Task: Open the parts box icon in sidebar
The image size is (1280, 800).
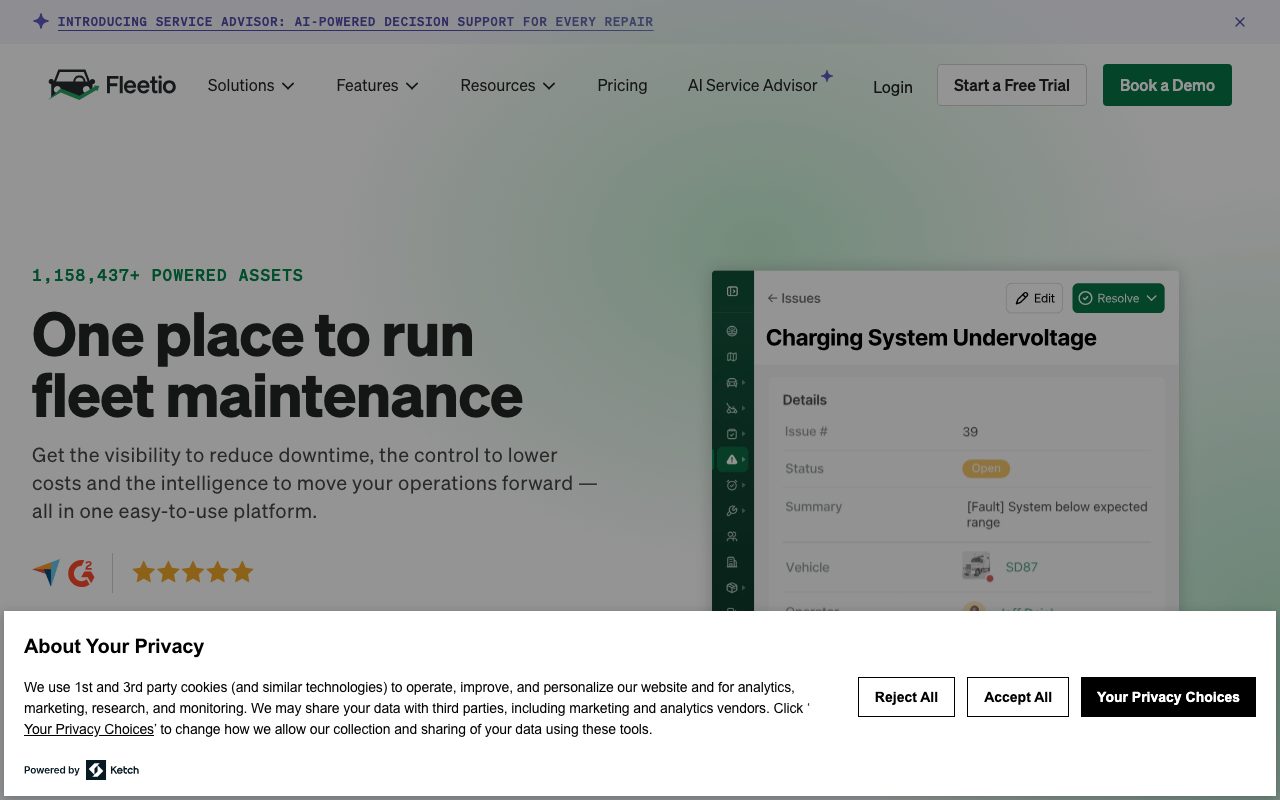Action: (x=732, y=588)
